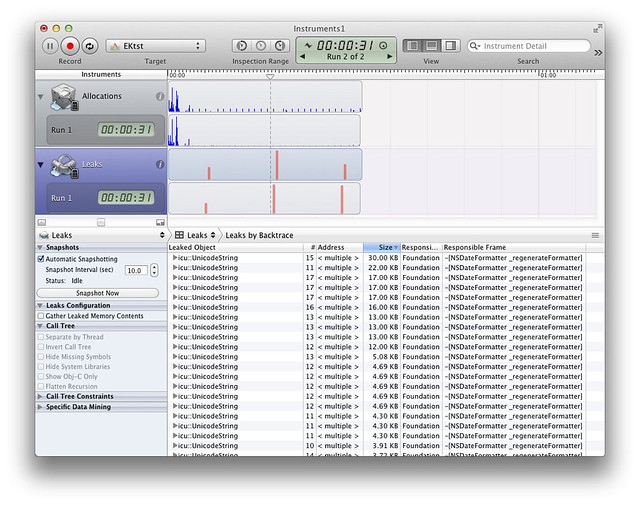This screenshot has height=505, width=640.
Task: Click the Snapshot Interval stepper
Action: point(154,270)
